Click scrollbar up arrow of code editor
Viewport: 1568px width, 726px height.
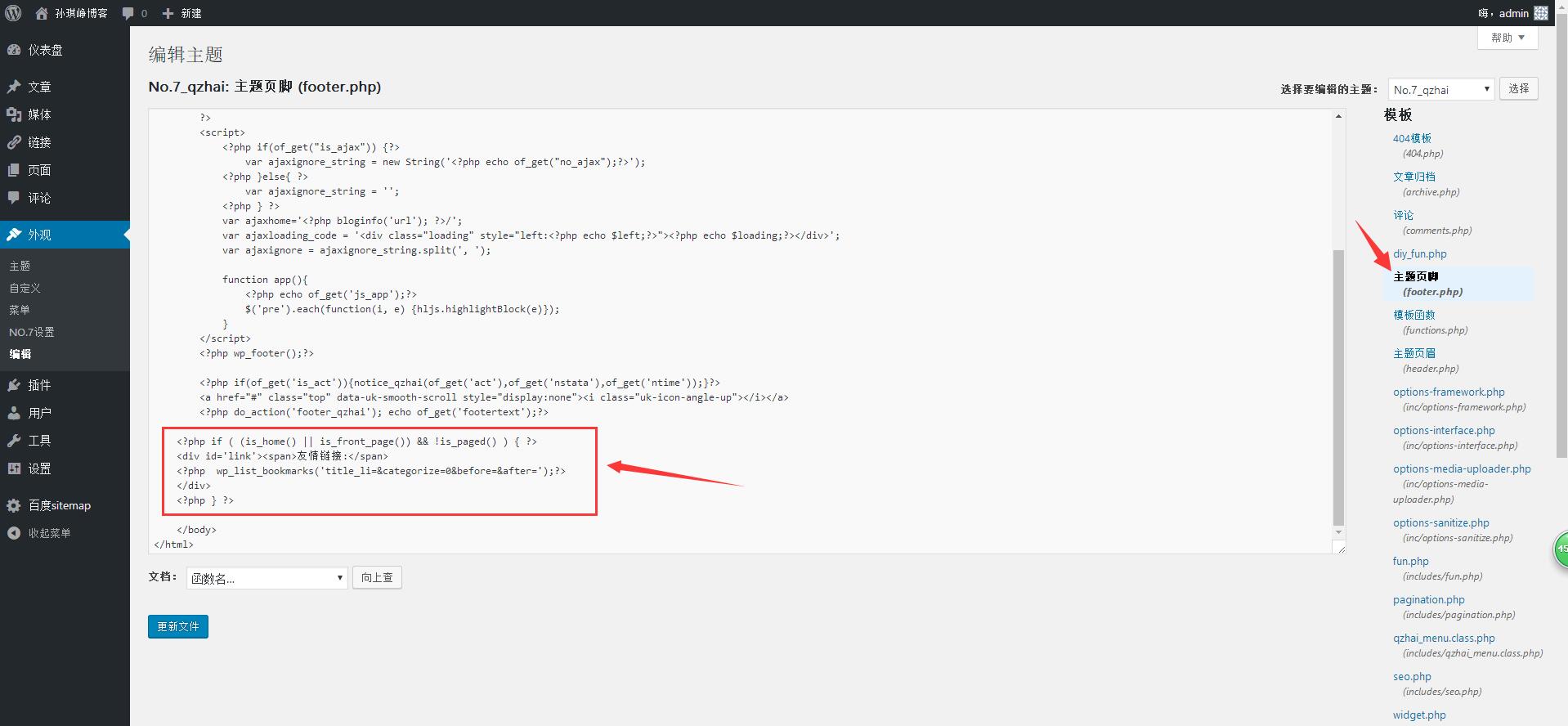click(x=1338, y=117)
